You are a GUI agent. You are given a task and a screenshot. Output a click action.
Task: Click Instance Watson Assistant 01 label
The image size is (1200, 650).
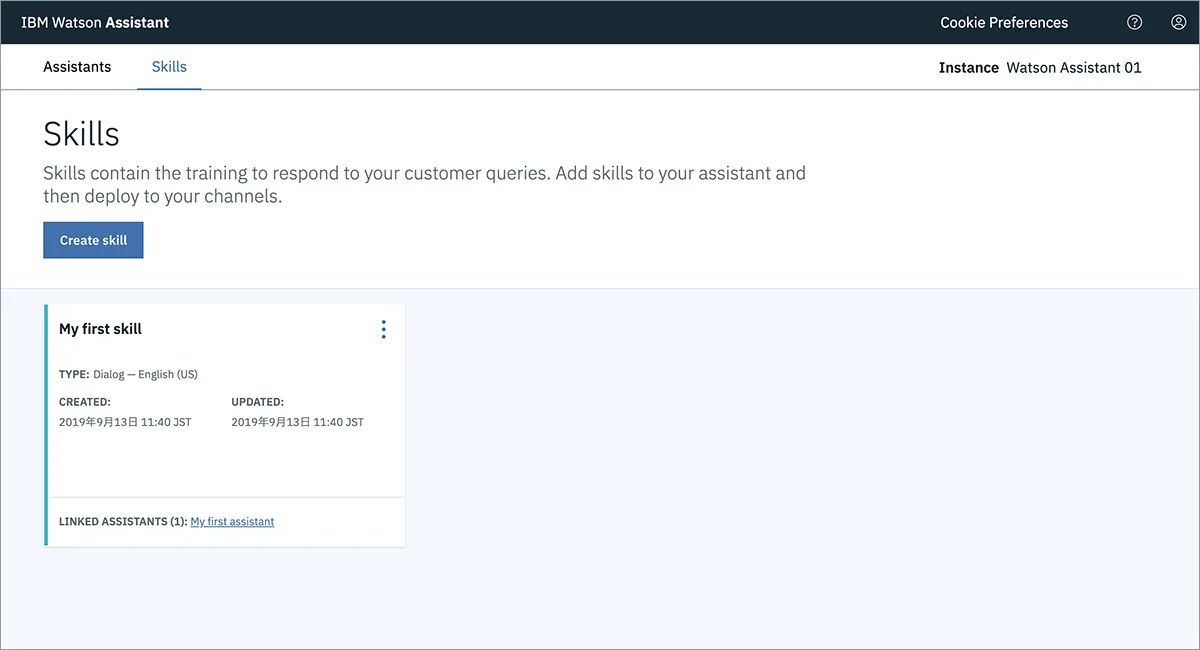[x=1040, y=68]
